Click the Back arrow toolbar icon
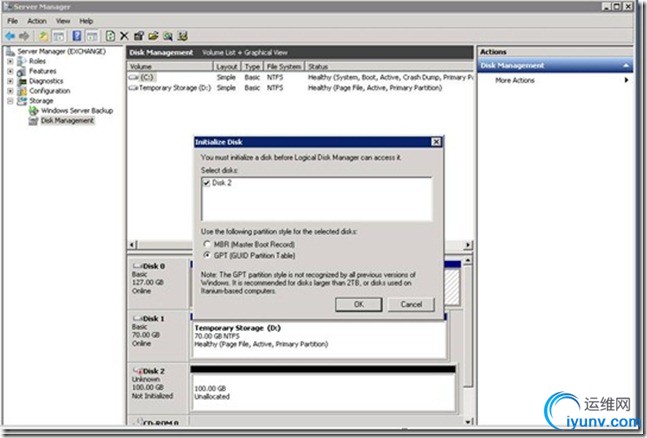This screenshot has height=438, width=647. coord(10,36)
